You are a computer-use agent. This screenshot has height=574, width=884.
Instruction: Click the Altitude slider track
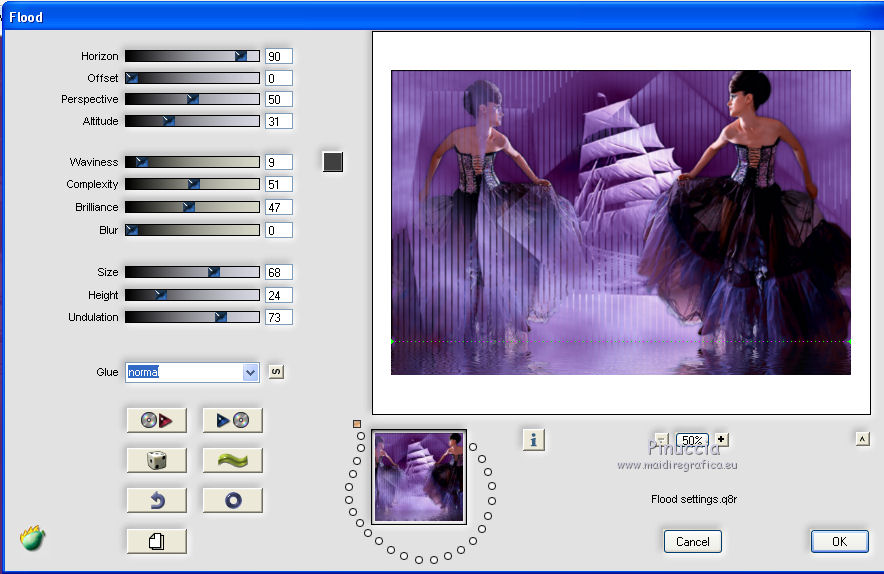[x=192, y=121]
